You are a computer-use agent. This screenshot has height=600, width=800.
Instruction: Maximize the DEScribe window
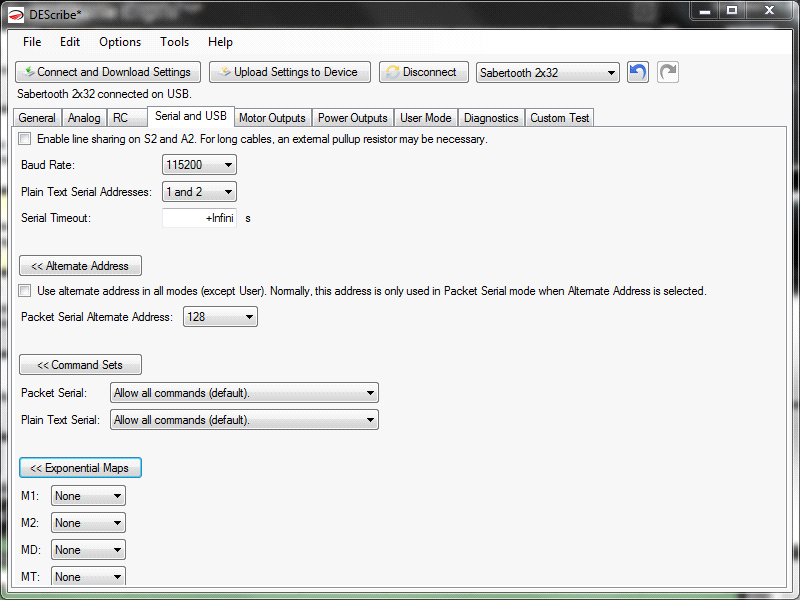pyautogui.click(x=732, y=11)
